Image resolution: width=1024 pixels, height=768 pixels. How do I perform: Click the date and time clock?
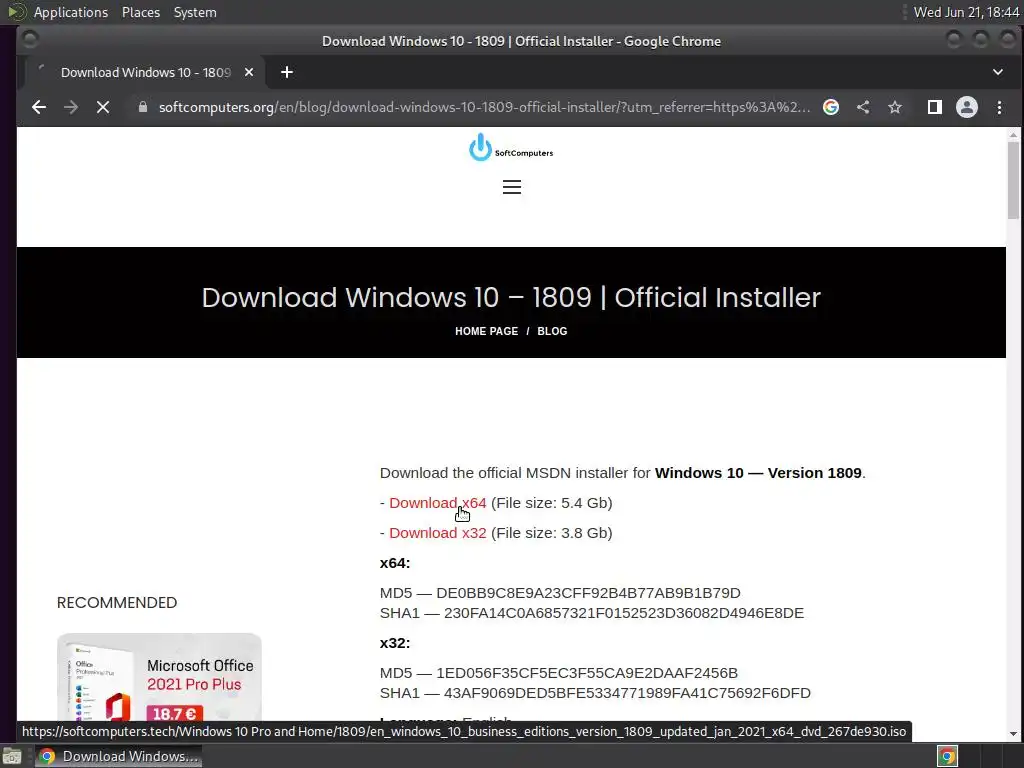966,12
